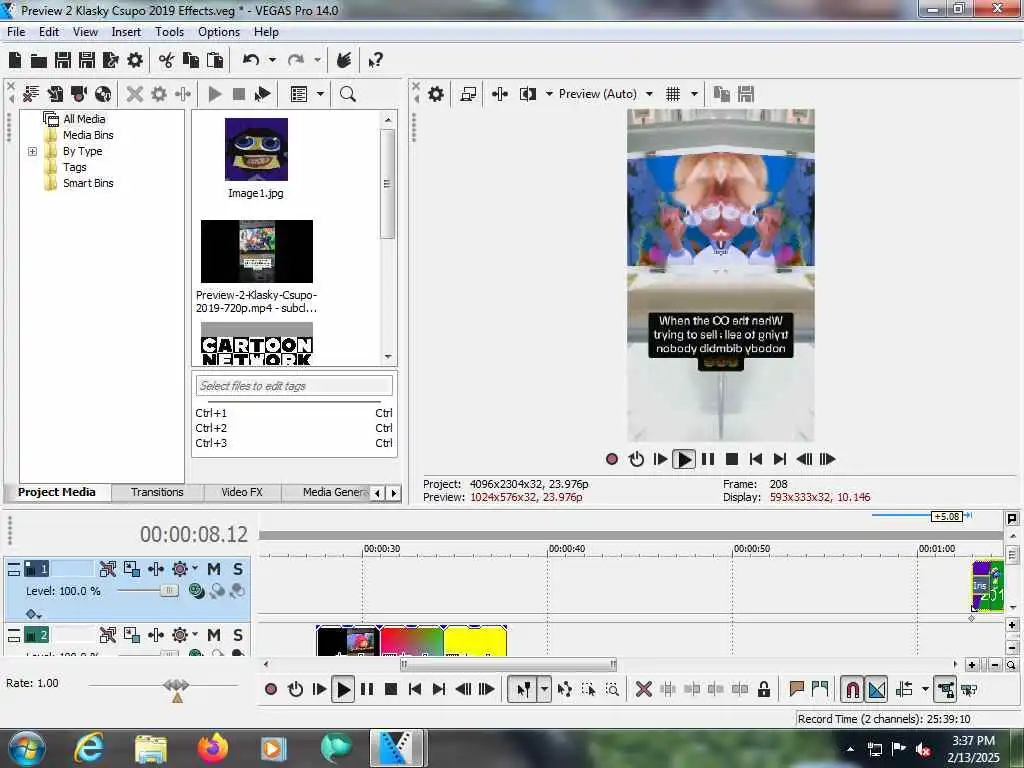Select All Media in the tree

pos(84,119)
